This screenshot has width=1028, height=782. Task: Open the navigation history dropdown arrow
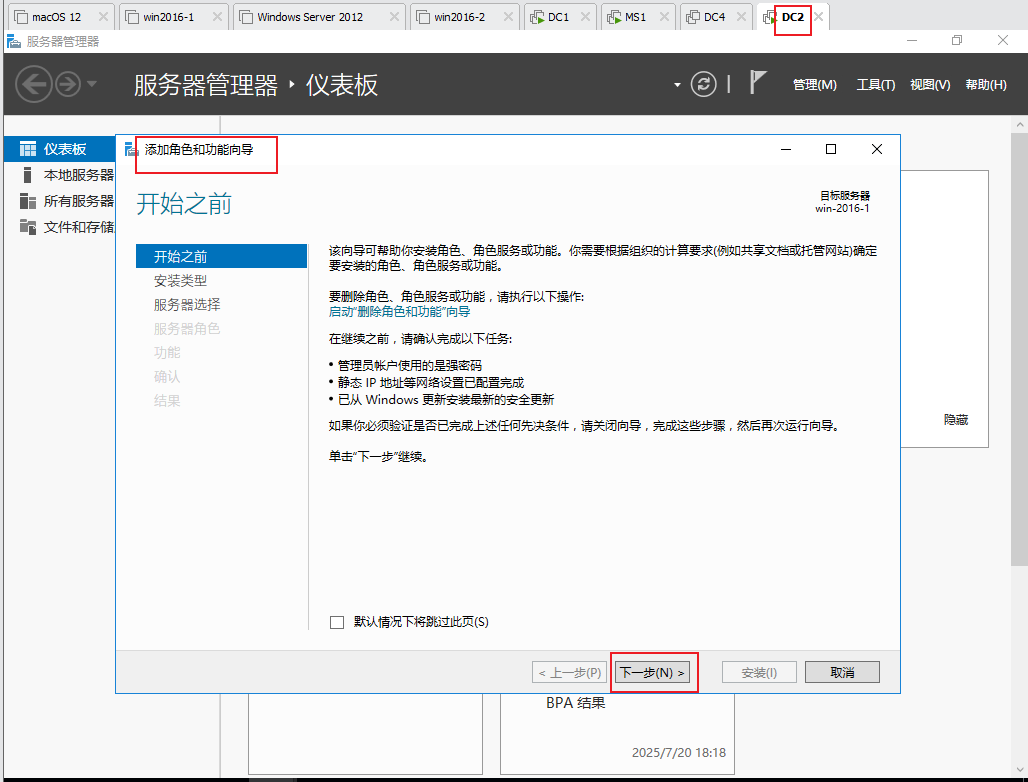92,84
